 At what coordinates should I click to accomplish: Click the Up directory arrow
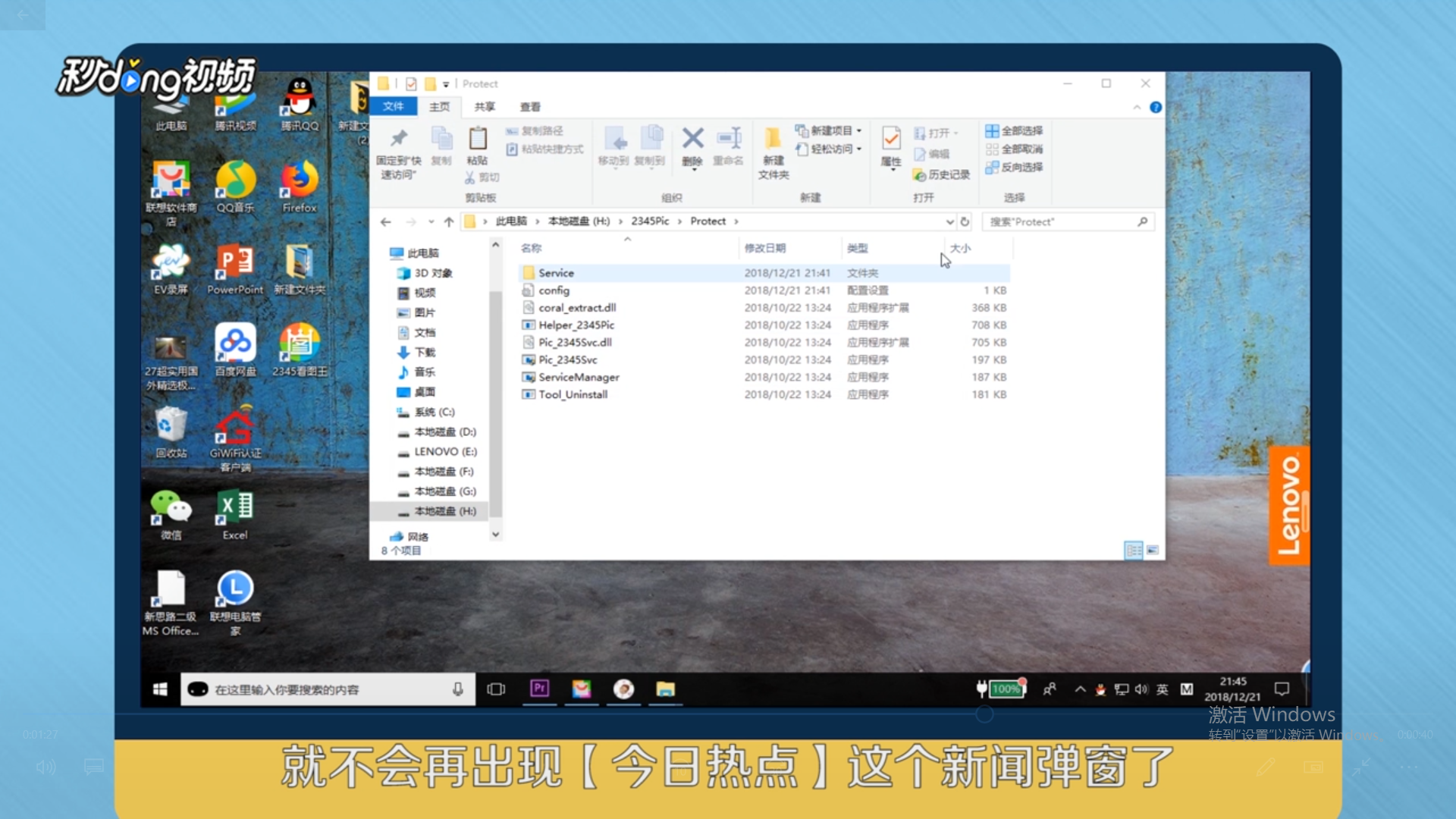pyautogui.click(x=449, y=221)
